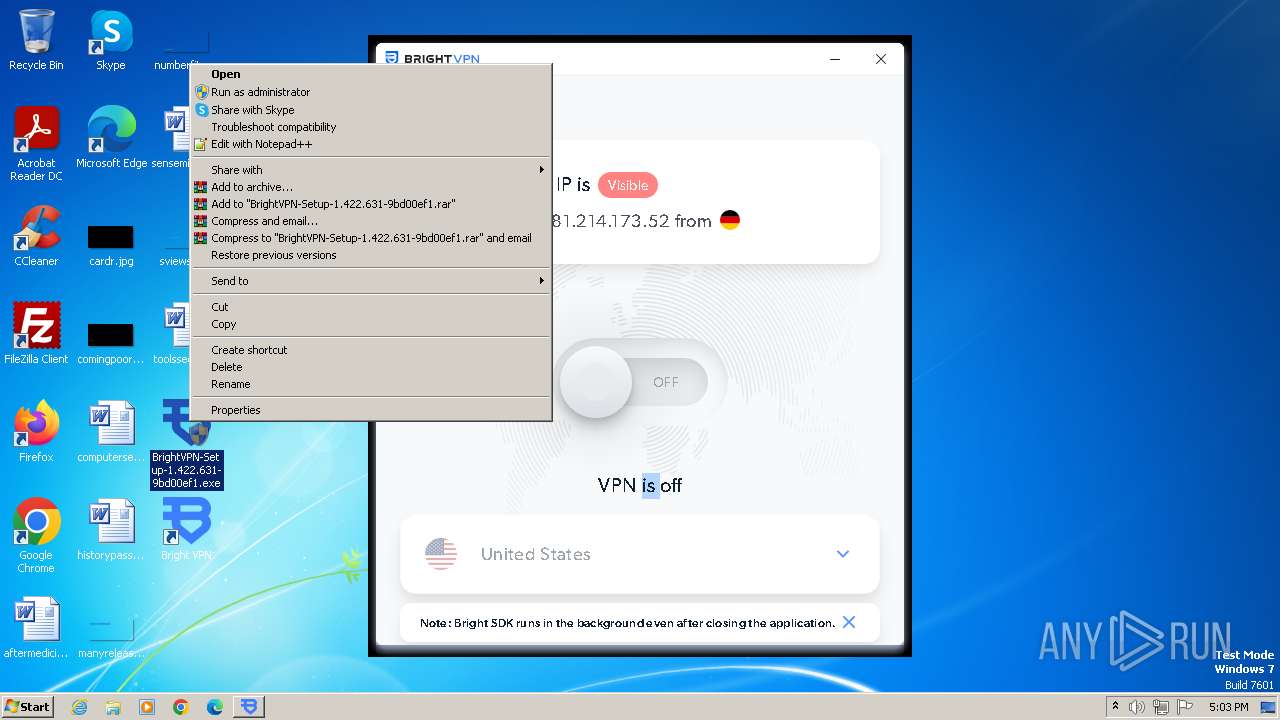
Task: Expand the Send to submenu
Action: (x=371, y=281)
